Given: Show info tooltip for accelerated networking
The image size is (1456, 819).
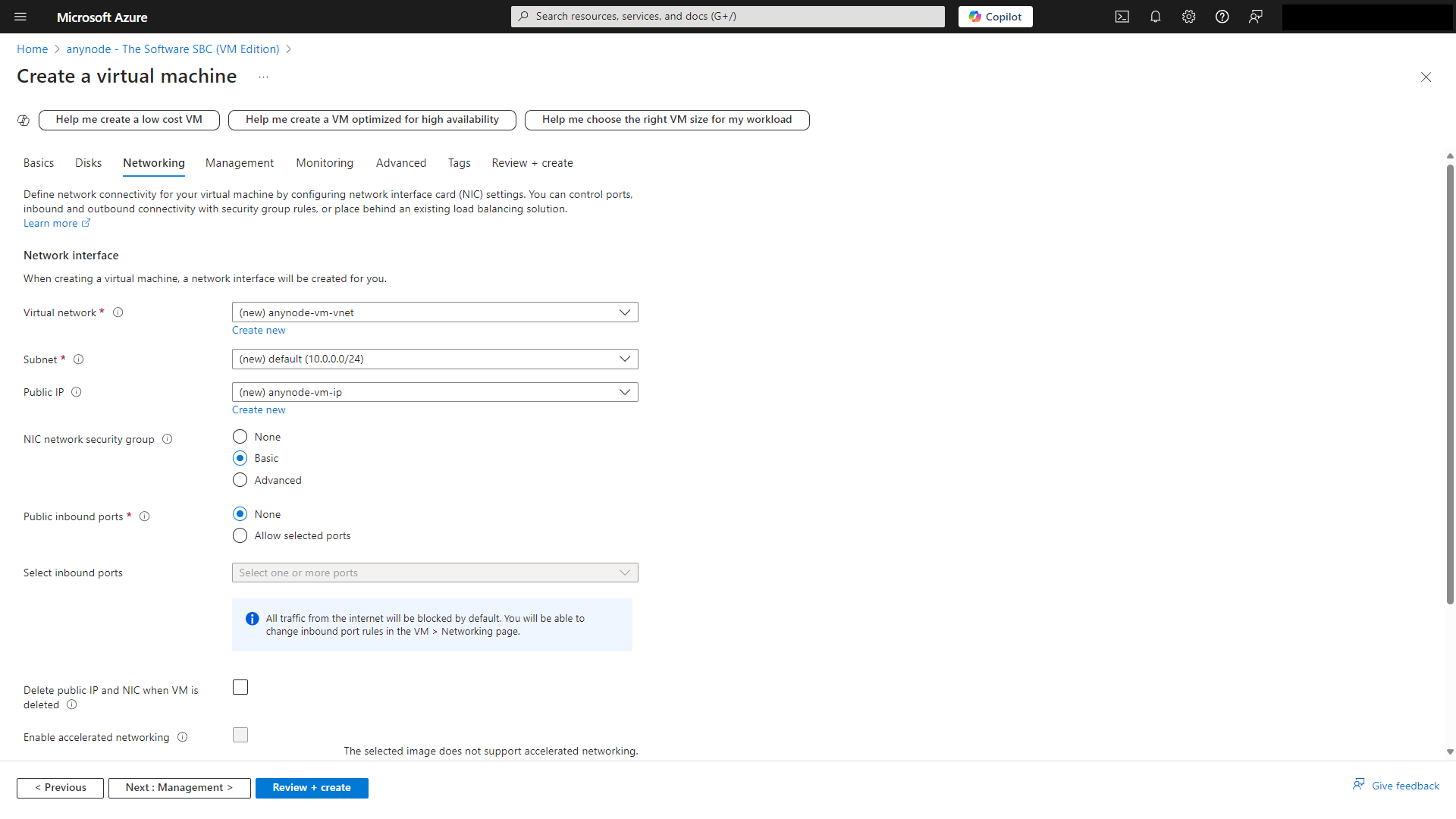Looking at the screenshot, I should click(183, 737).
